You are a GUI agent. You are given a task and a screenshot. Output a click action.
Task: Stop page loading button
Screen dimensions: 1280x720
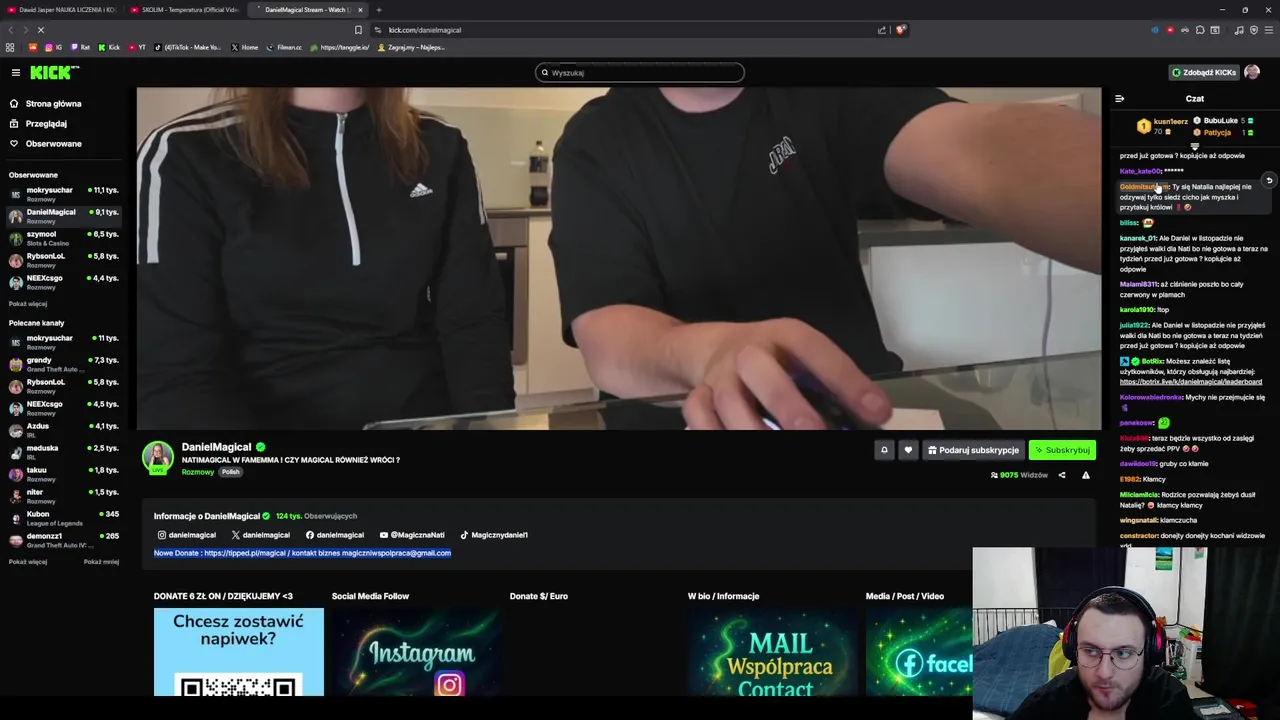pyautogui.click(x=41, y=30)
